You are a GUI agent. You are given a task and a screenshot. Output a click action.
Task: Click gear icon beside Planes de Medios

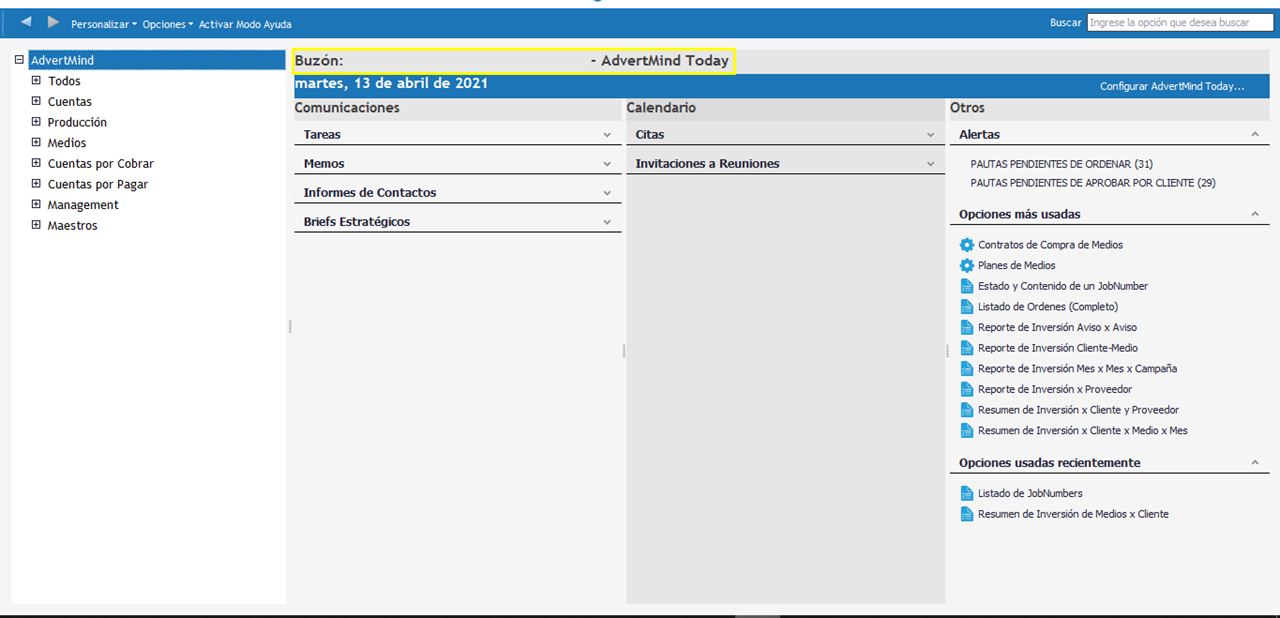pos(966,266)
